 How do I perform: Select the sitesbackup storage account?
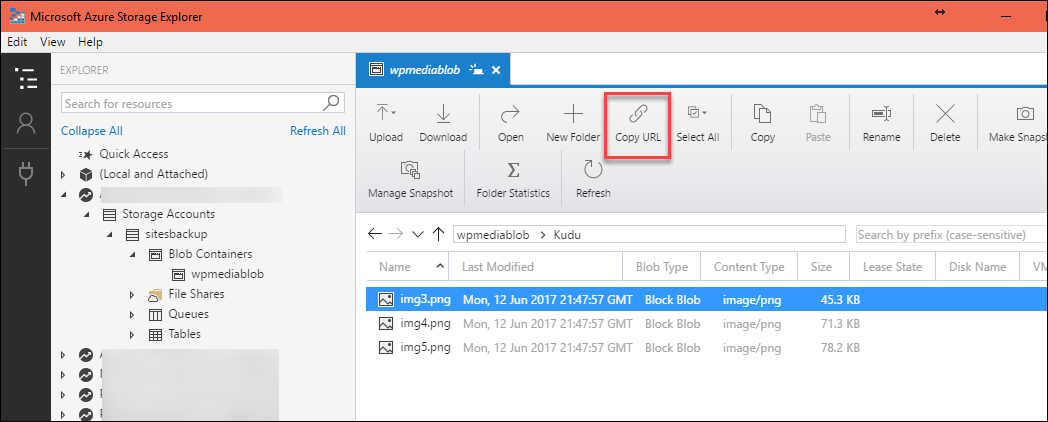point(176,234)
